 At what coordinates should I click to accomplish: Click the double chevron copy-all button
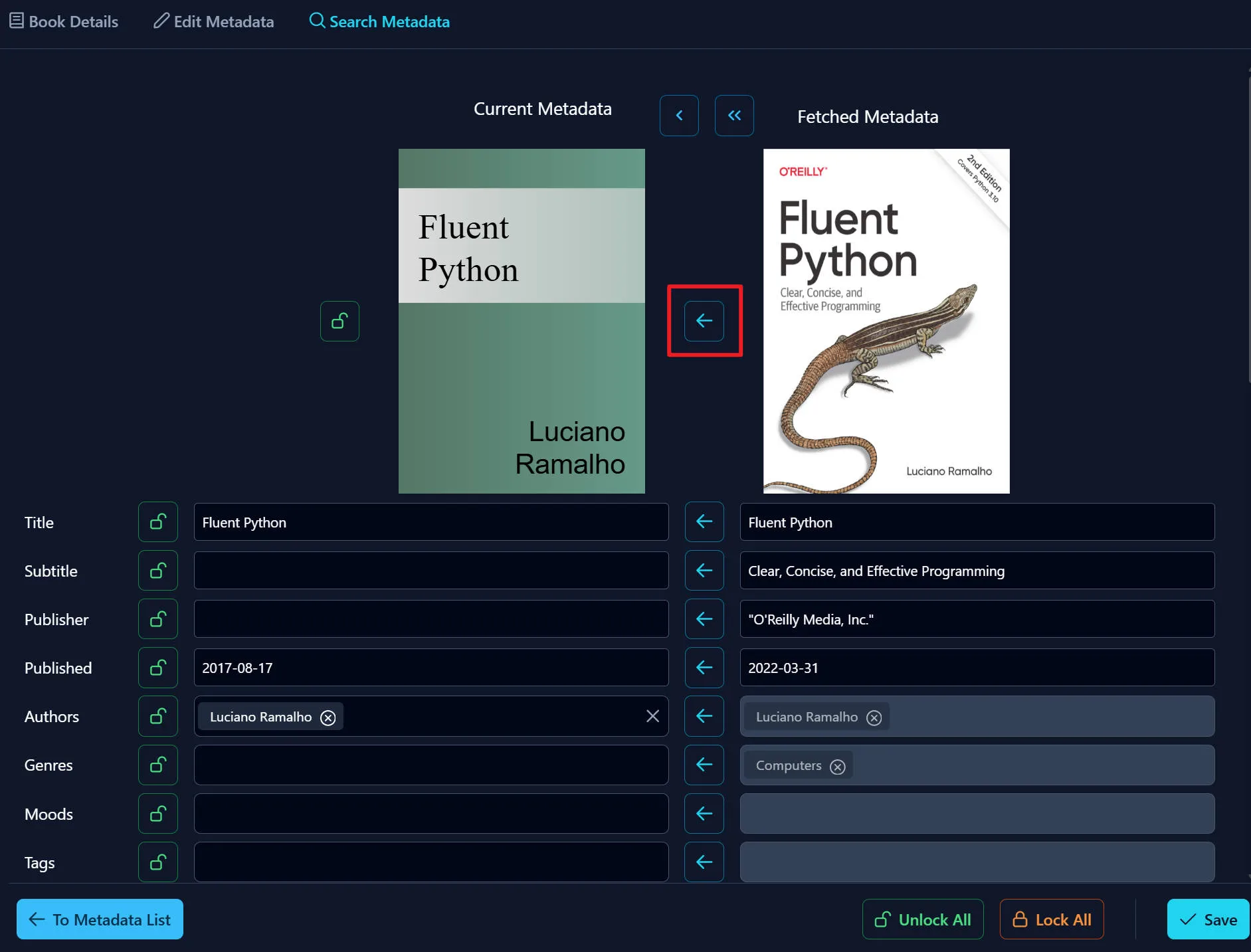coord(733,116)
